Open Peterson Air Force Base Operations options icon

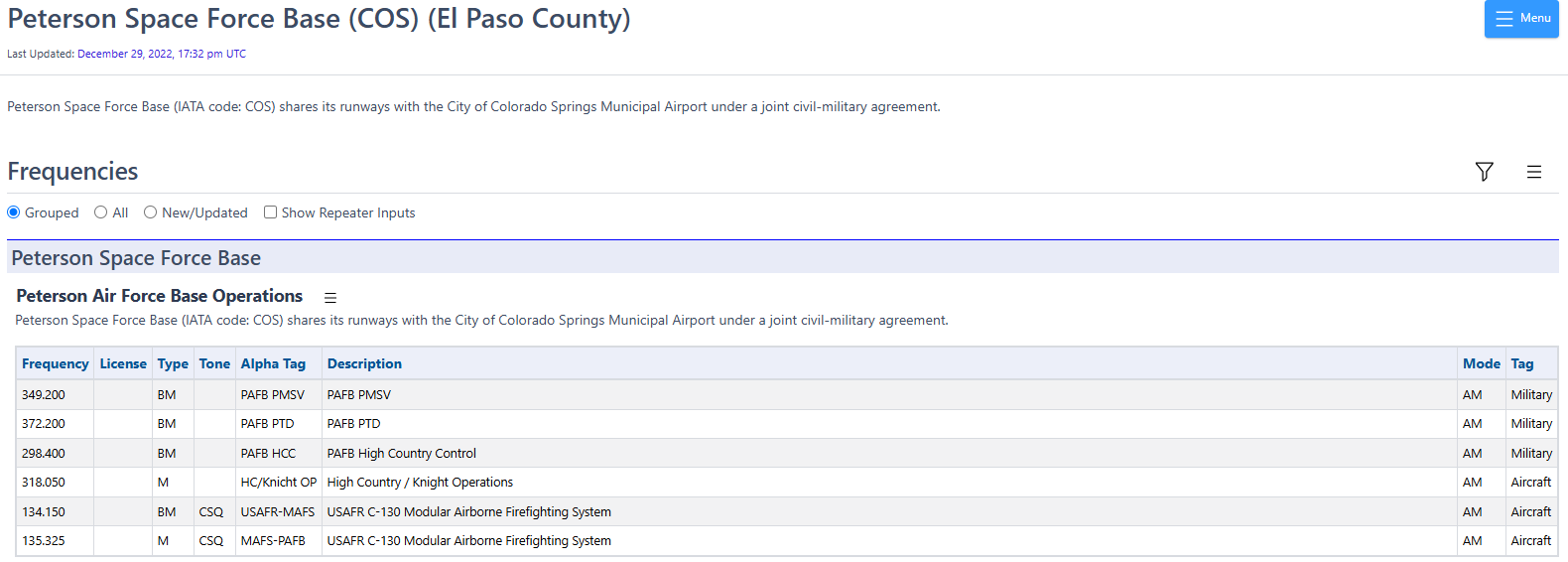point(330,298)
